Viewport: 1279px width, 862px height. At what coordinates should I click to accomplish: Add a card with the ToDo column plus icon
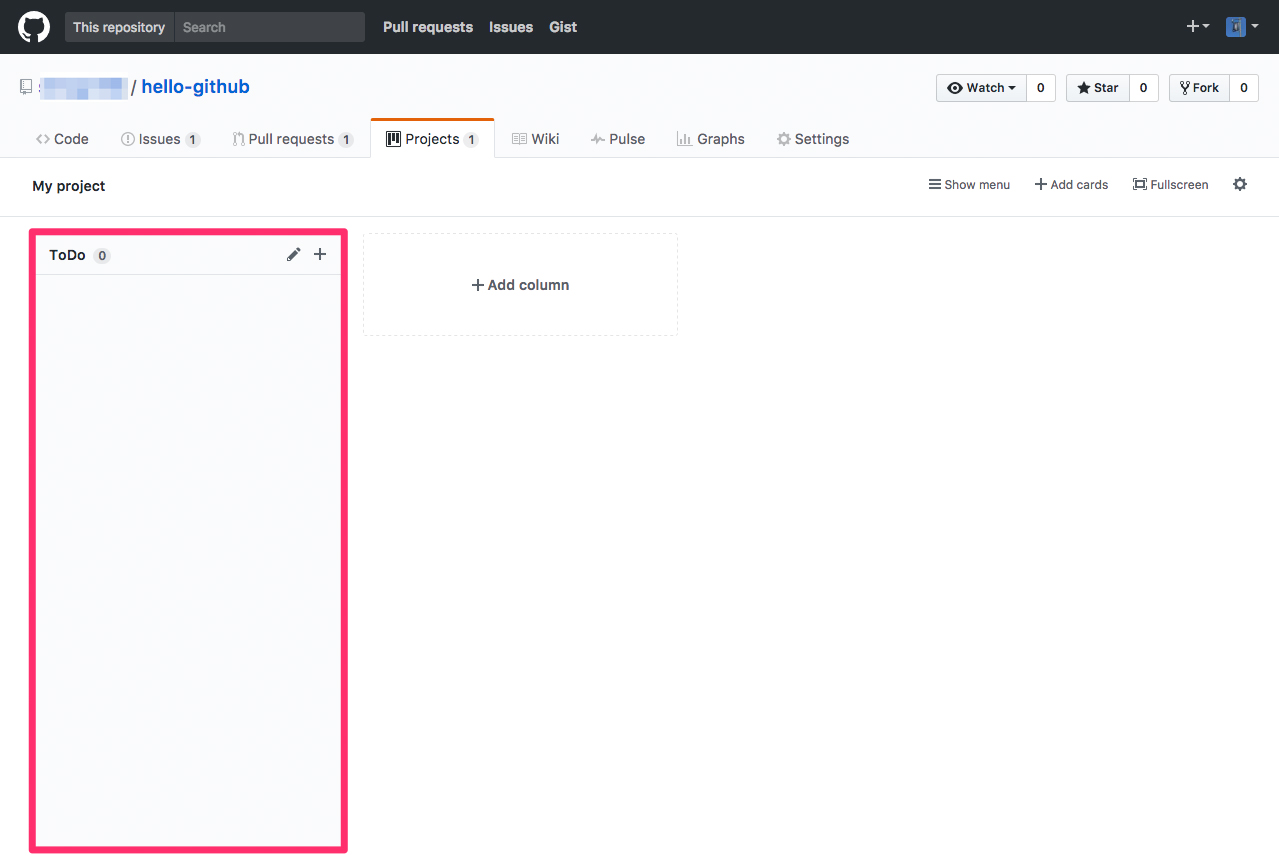[320, 254]
